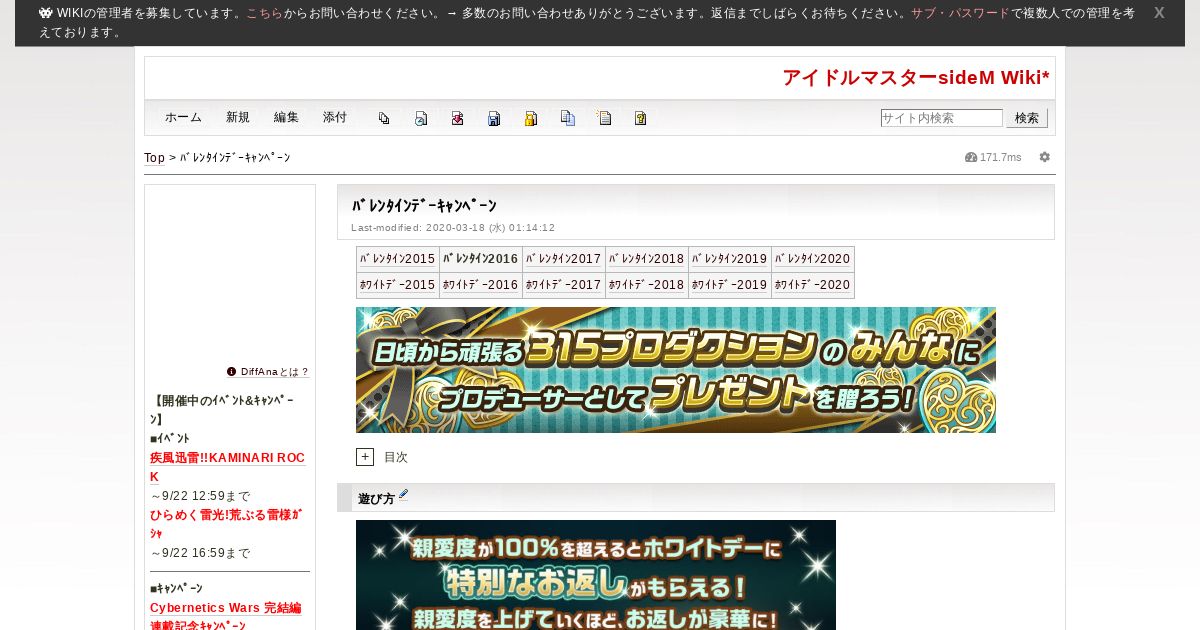
Task: Click the new page with star icon
Action: pyautogui.click(x=604, y=118)
